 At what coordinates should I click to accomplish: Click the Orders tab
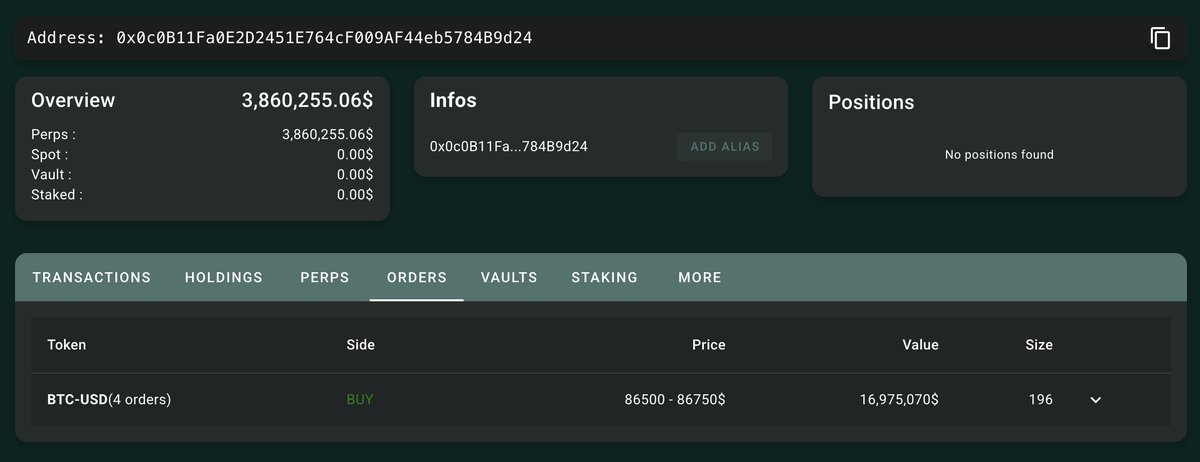point(416,278)
